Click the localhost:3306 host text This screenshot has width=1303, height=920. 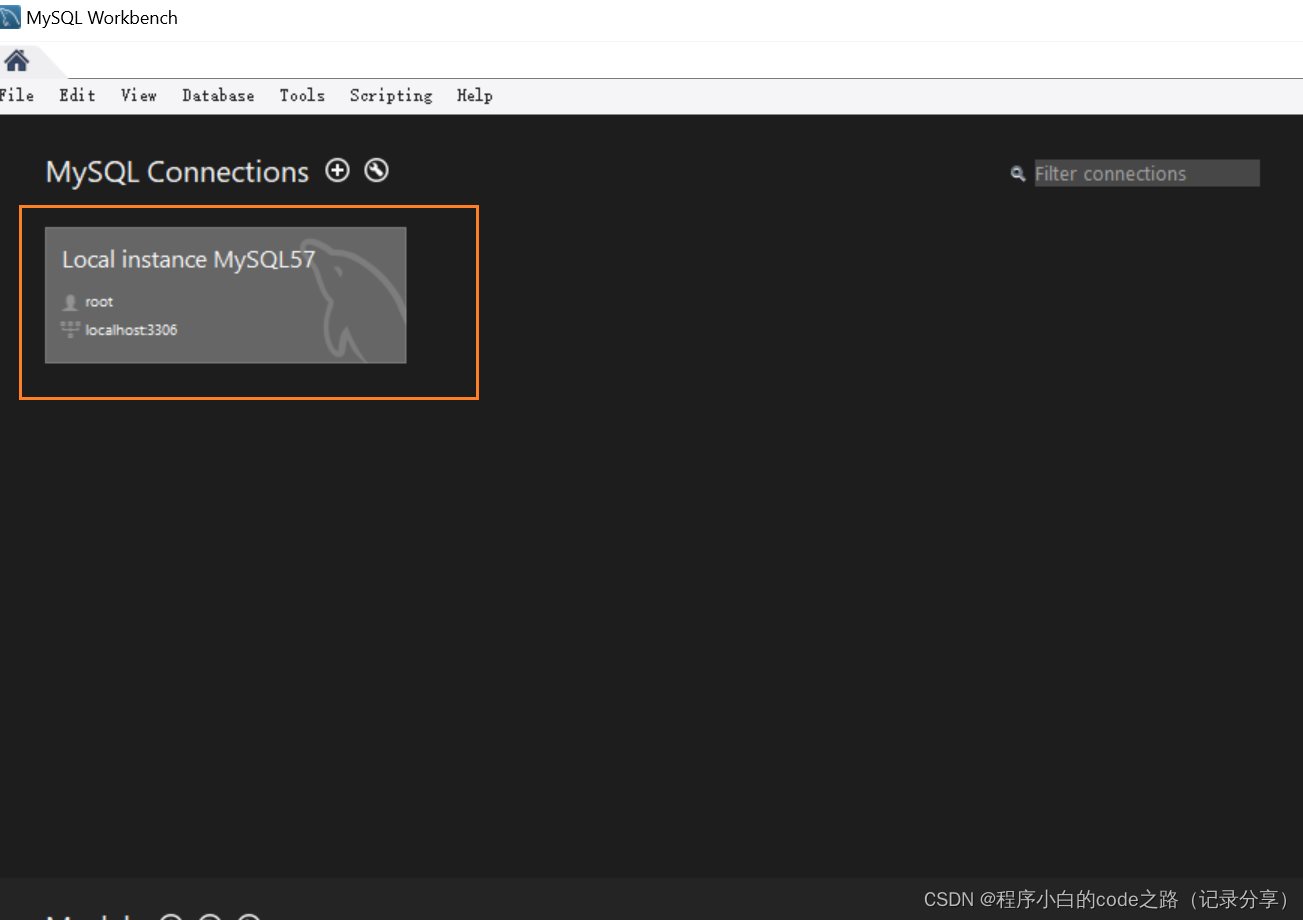[131, 330]
